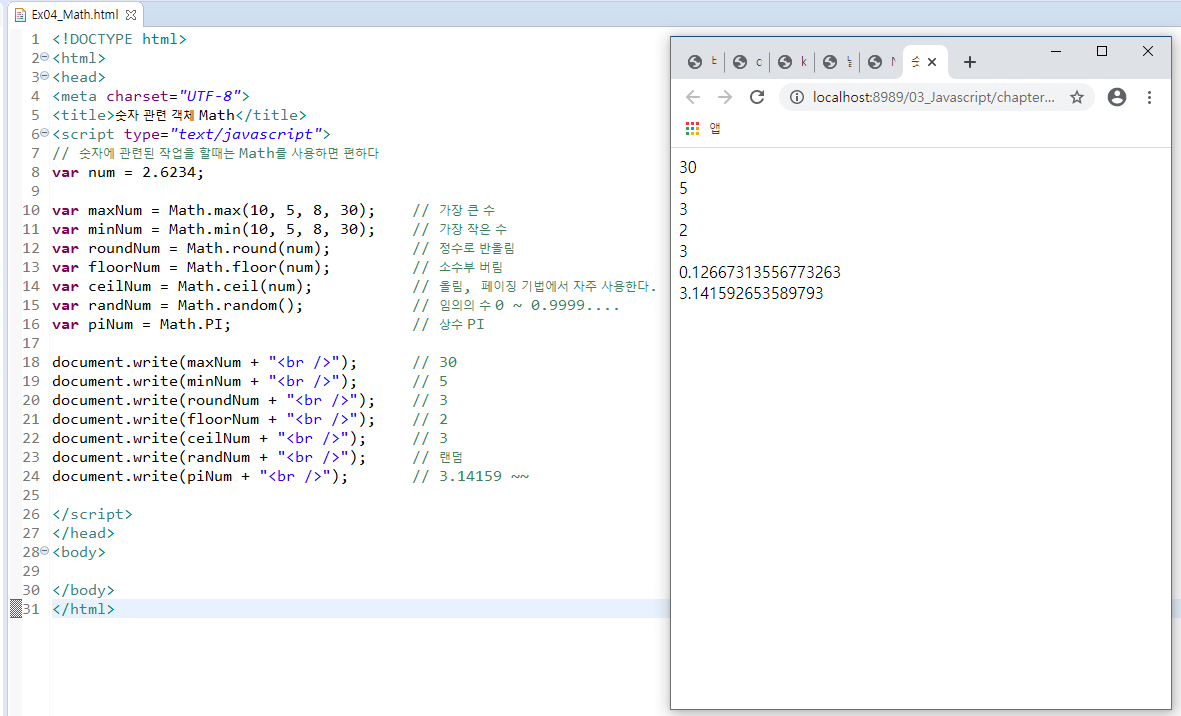Go back in the Chrome browser

693,97
